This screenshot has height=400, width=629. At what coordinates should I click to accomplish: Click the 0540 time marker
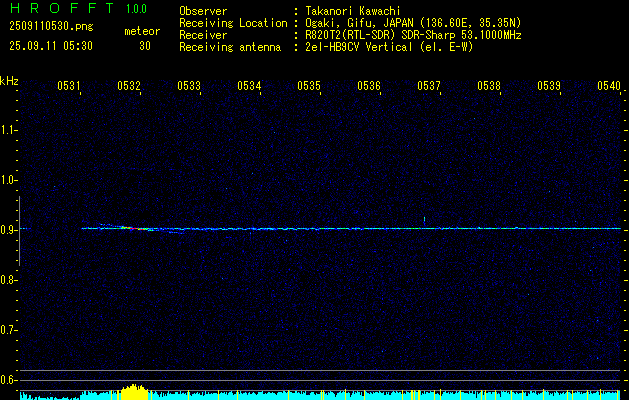(x=609, y=86)
